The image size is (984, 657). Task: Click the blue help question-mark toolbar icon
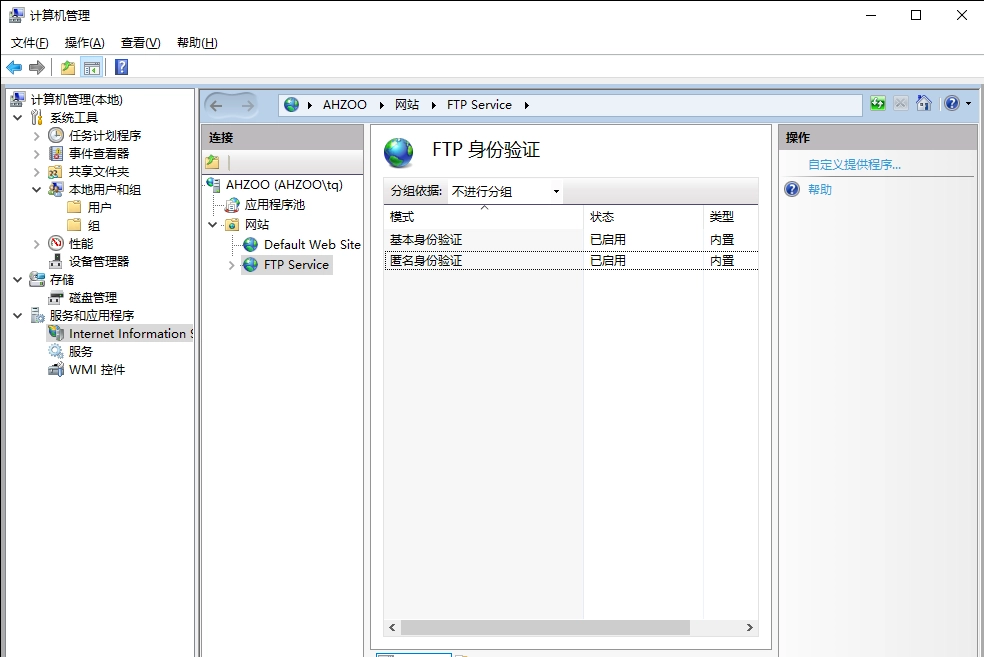point(121,67)
